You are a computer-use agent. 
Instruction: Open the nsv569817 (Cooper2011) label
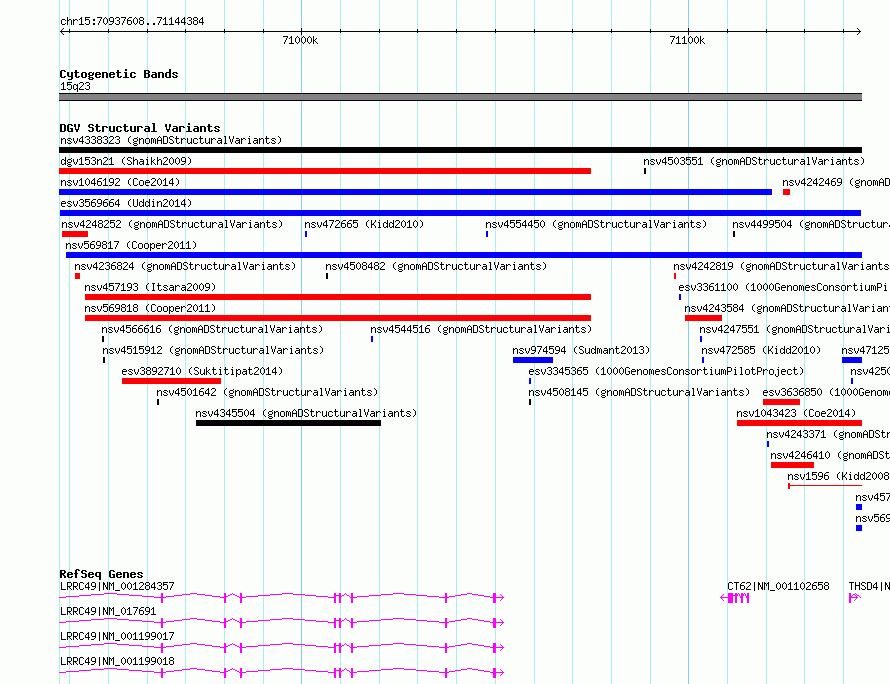point(131,245)
